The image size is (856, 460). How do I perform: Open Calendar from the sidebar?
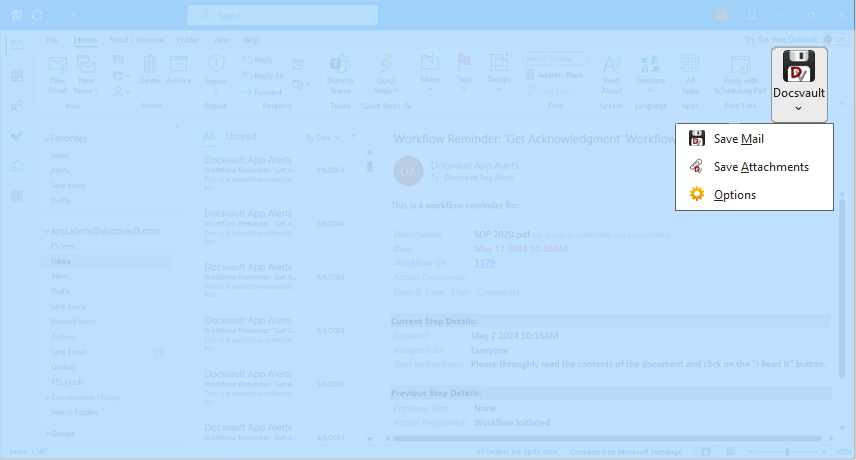[17, 75]
